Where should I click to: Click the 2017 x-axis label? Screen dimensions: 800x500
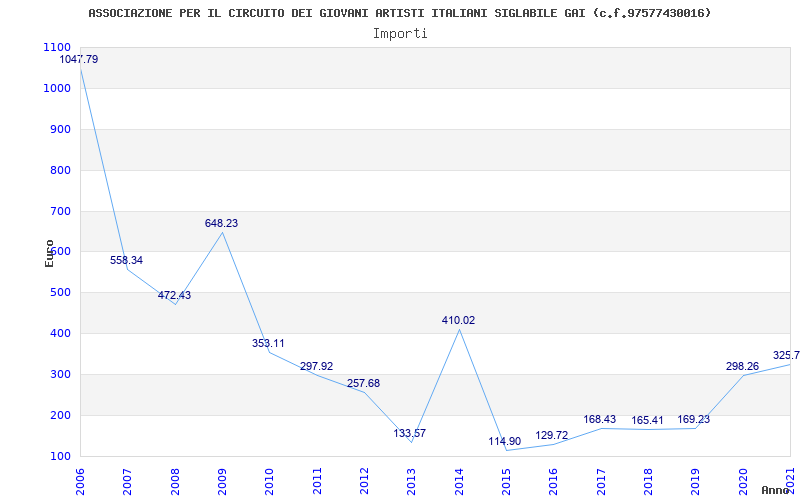601,481
